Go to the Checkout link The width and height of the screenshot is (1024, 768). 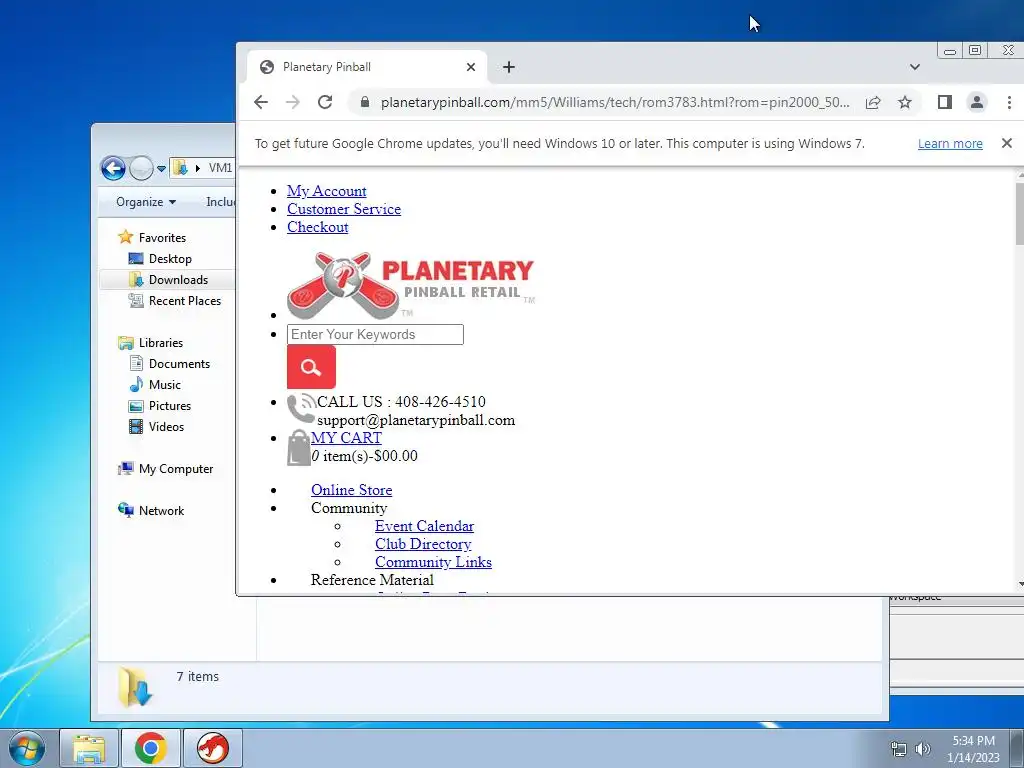(x=317, y=227)
